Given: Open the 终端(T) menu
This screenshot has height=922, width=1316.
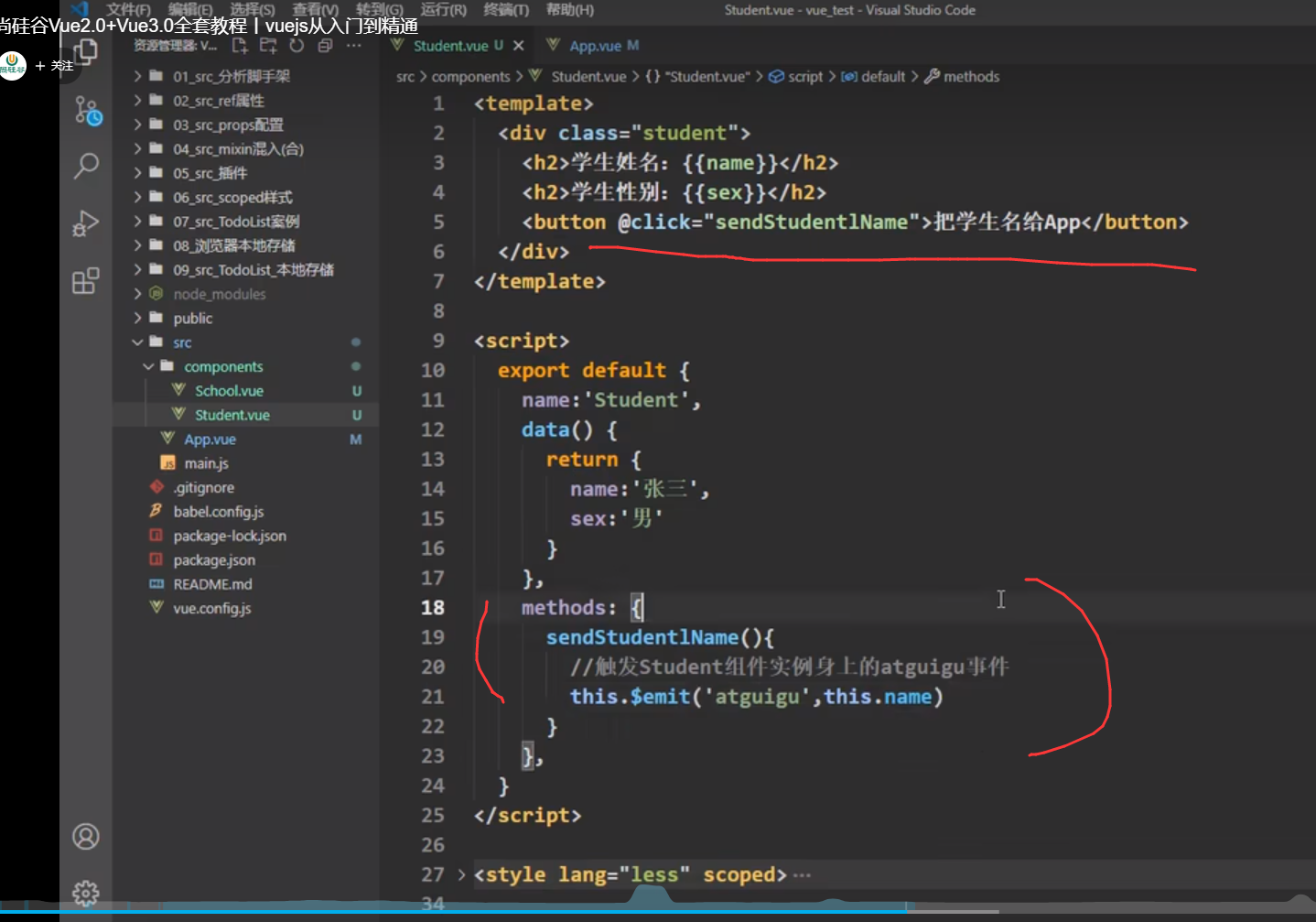Looking at the screenshot, I should 506,10.
